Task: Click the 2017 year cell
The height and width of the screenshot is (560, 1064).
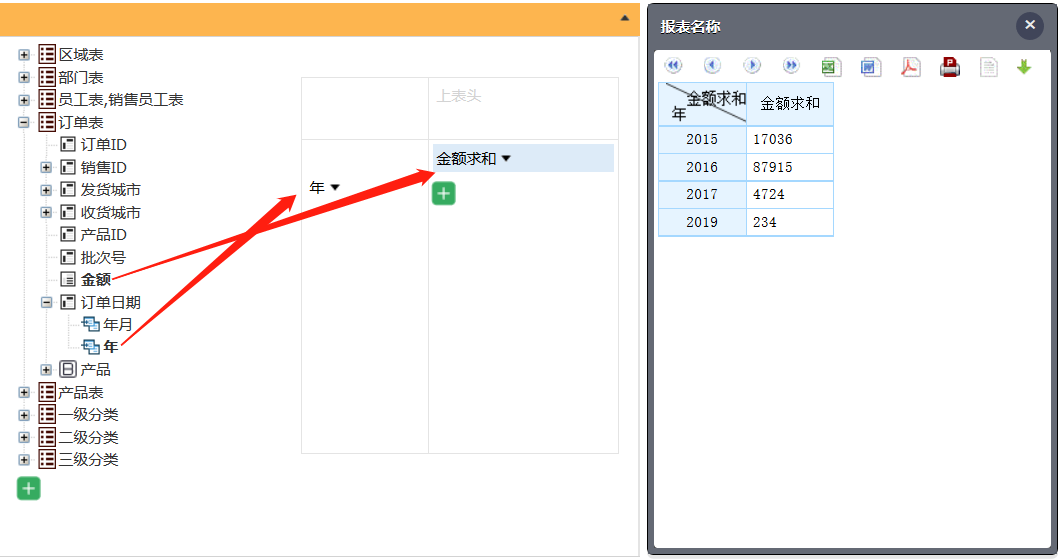Action: [x=702, y=194]
